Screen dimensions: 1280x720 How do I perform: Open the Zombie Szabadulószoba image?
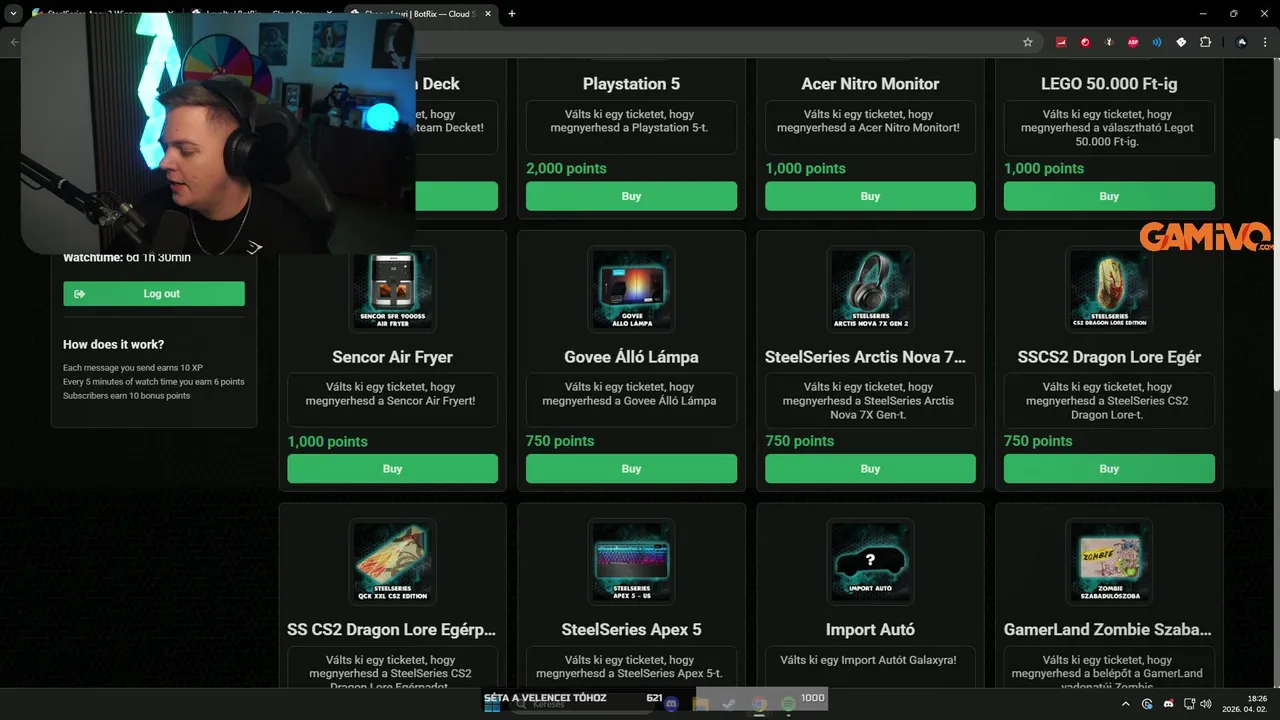pyautogui.click(x=1109, y=562)
